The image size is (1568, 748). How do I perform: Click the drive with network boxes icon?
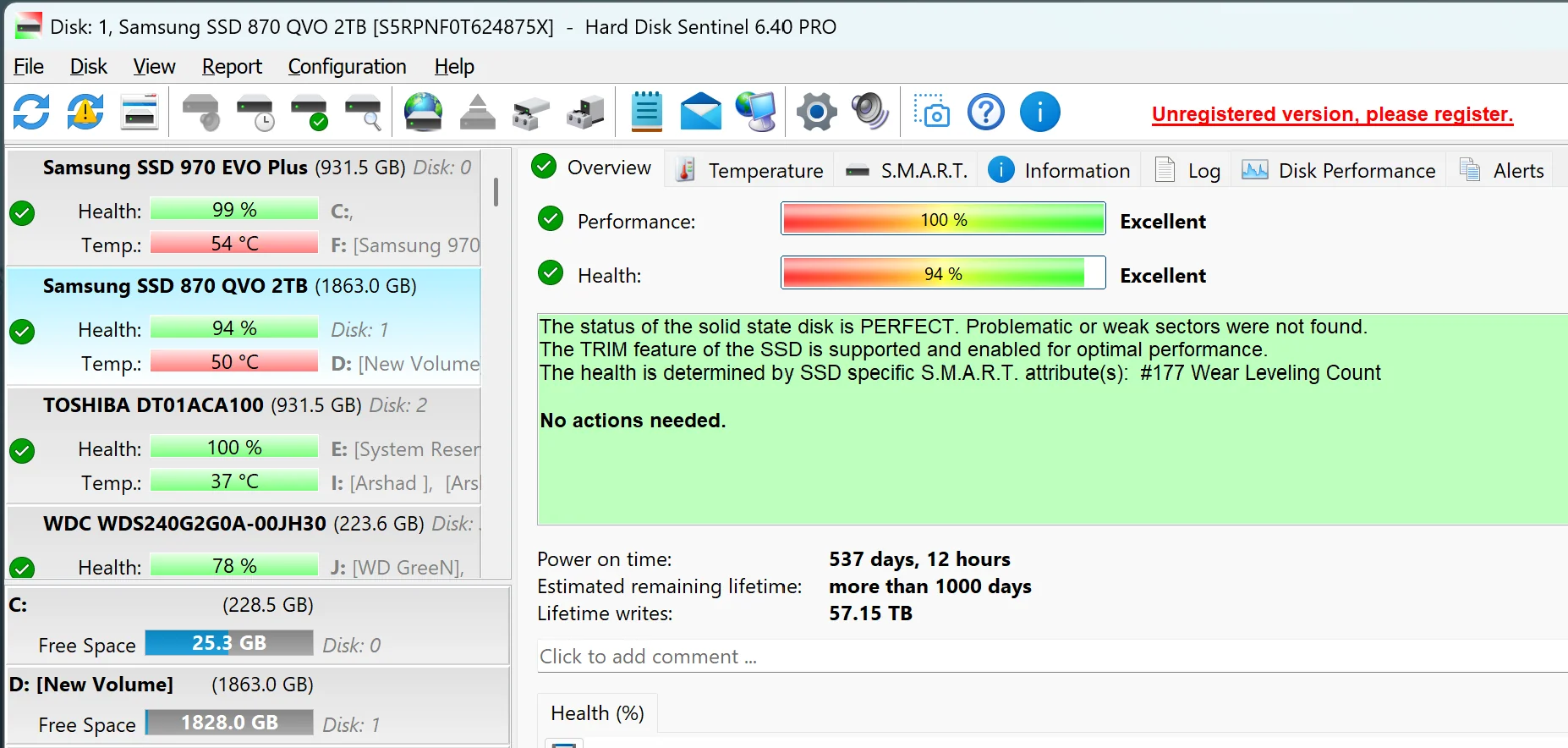tap(531, 113)
